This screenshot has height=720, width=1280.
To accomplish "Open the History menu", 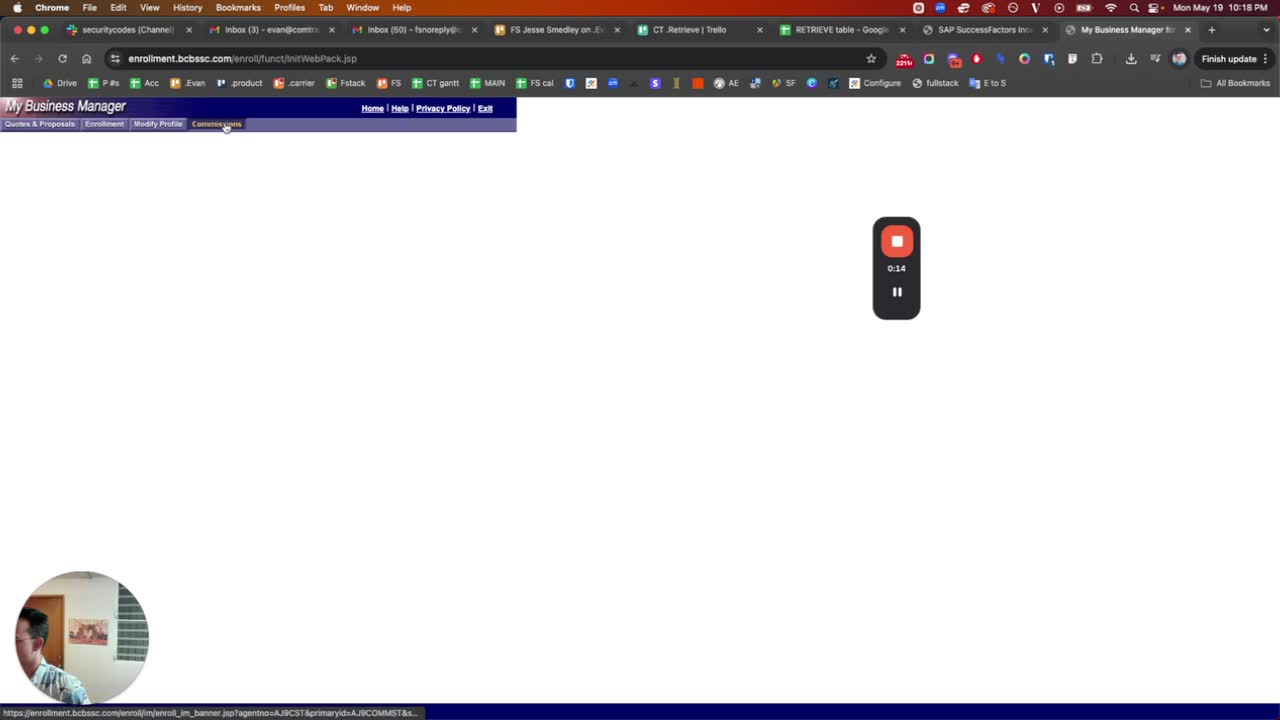I will click(x=187, y=7).
